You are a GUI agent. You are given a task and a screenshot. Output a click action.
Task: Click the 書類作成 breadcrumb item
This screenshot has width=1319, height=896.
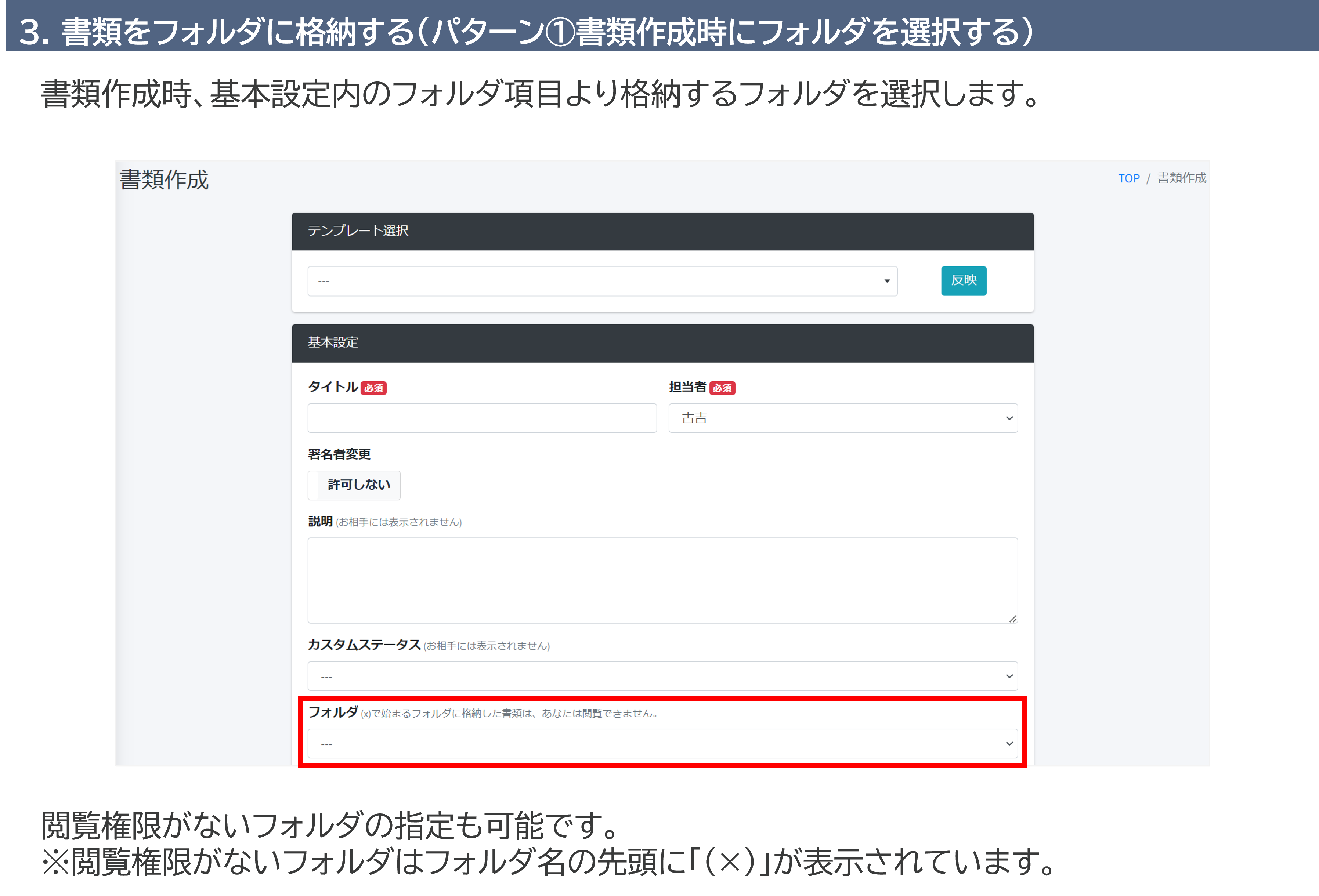1181,178
